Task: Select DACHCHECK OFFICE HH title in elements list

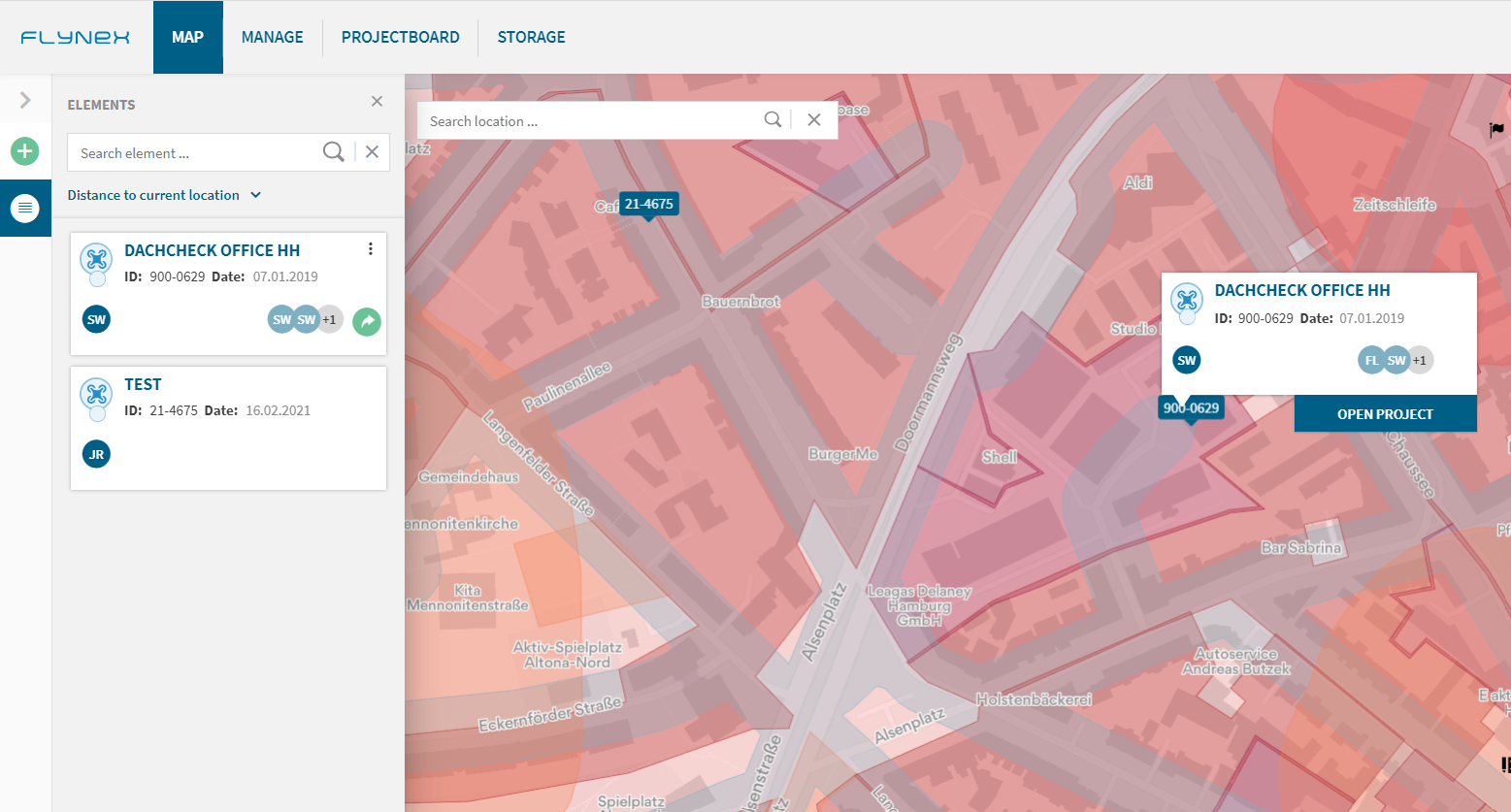Action: click(212, 250)
